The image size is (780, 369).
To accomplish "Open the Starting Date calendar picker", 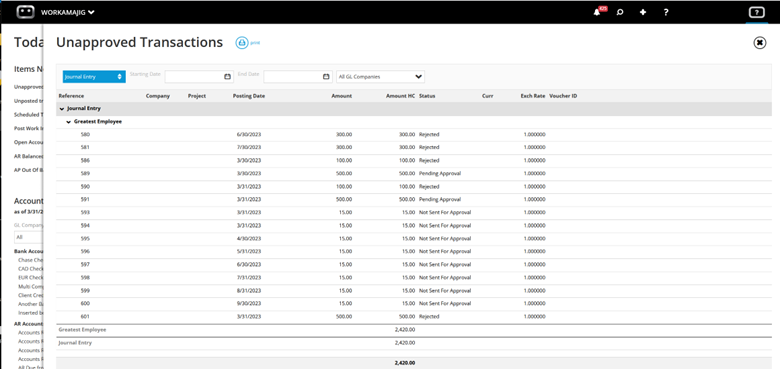I will coord(227,77).
